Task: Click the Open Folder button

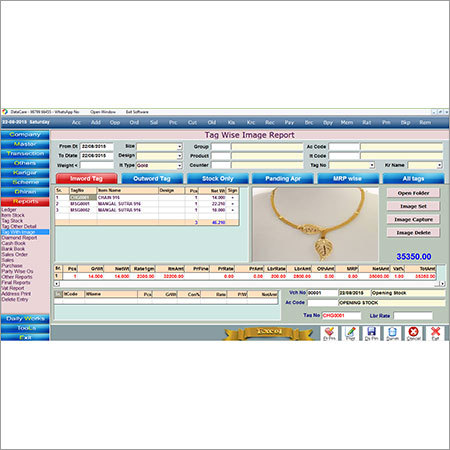Action: (x=413, y=193)
